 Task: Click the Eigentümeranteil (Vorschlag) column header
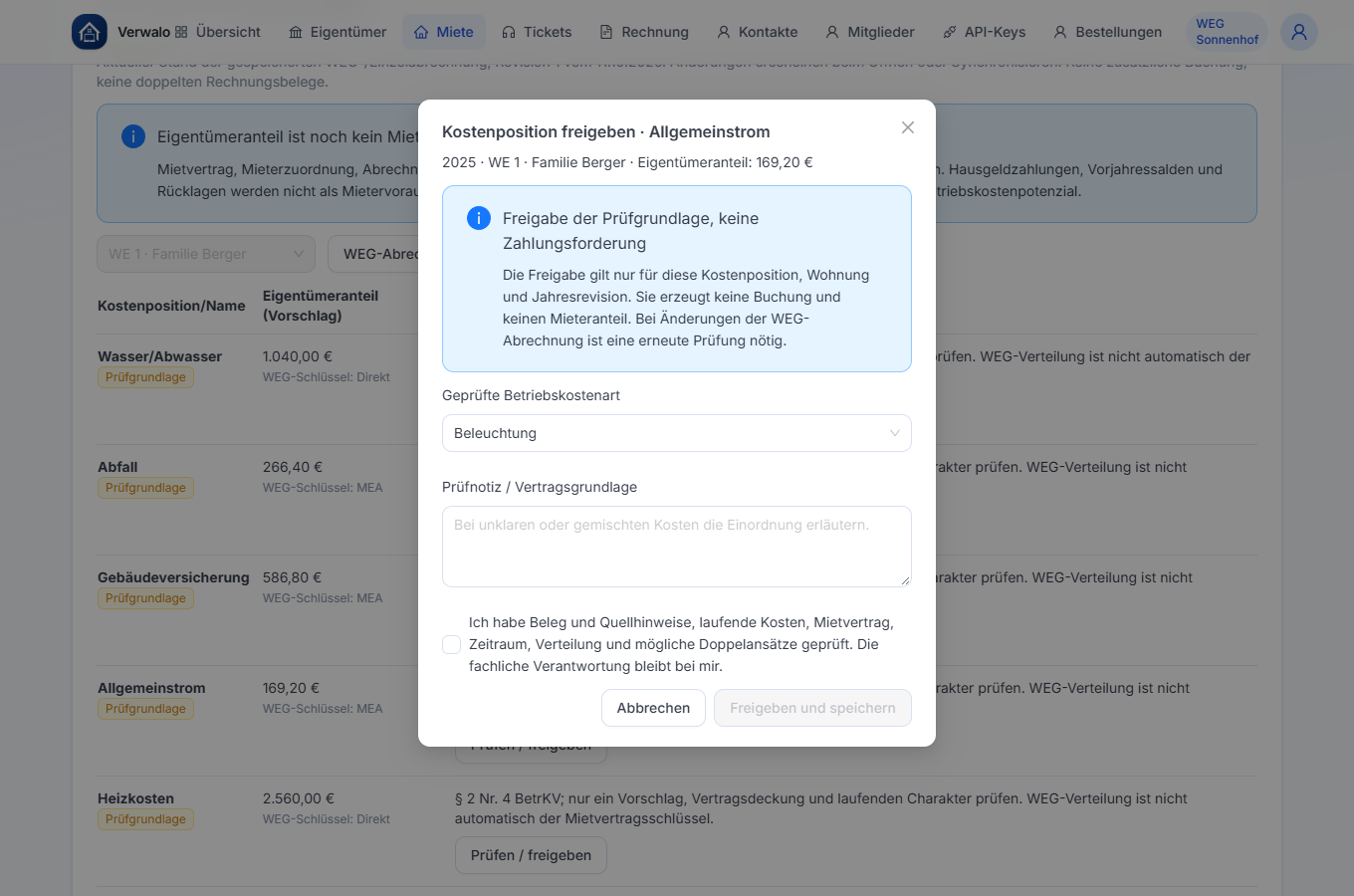321,306
